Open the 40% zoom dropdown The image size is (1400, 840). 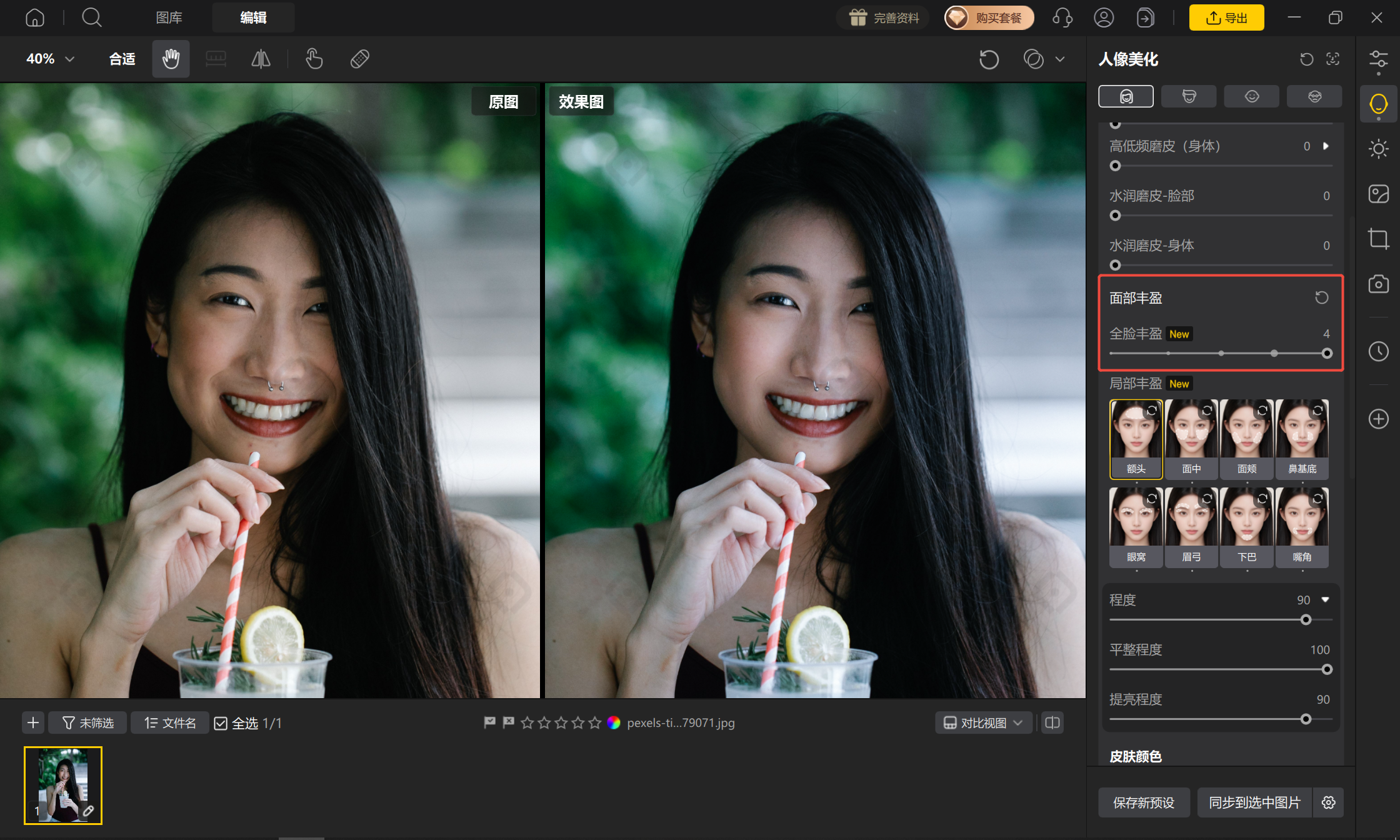pyautogui.click(x=50, y=59)
